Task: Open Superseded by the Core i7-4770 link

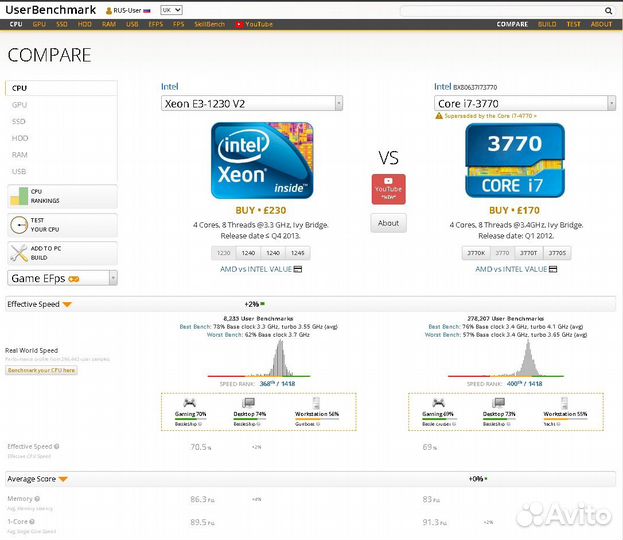Action: point(490,116)
